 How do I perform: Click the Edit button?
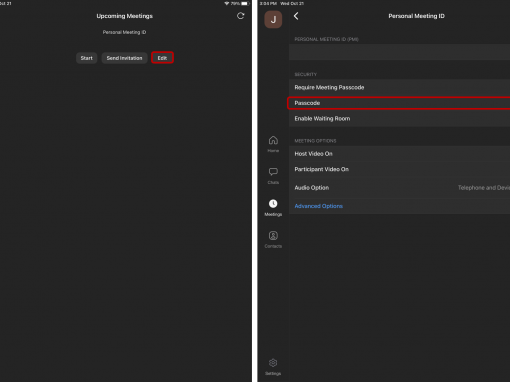pyautogui.click(x=162, y=58)
